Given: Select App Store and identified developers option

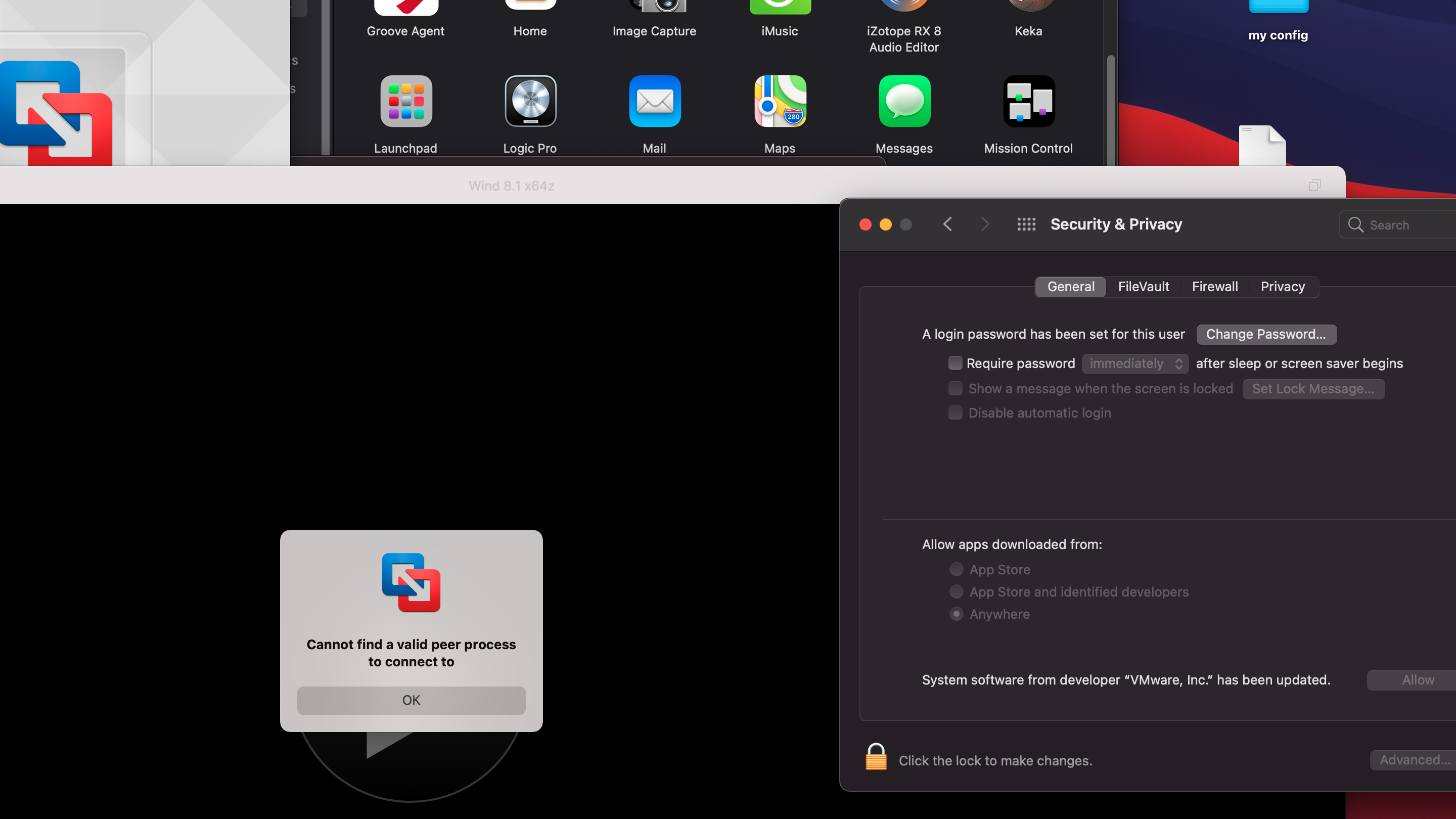Looking at the screenshot, I should click(x=957, y=592).
